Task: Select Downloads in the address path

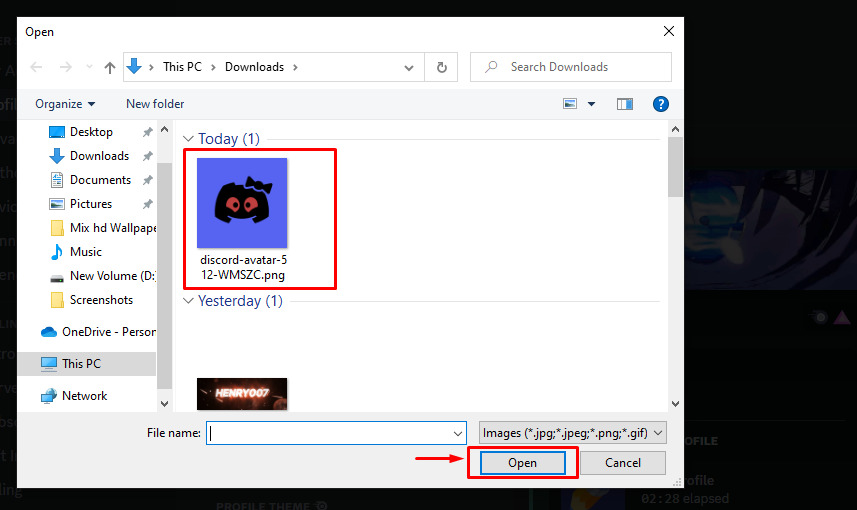Action: [x=255, y=67]
